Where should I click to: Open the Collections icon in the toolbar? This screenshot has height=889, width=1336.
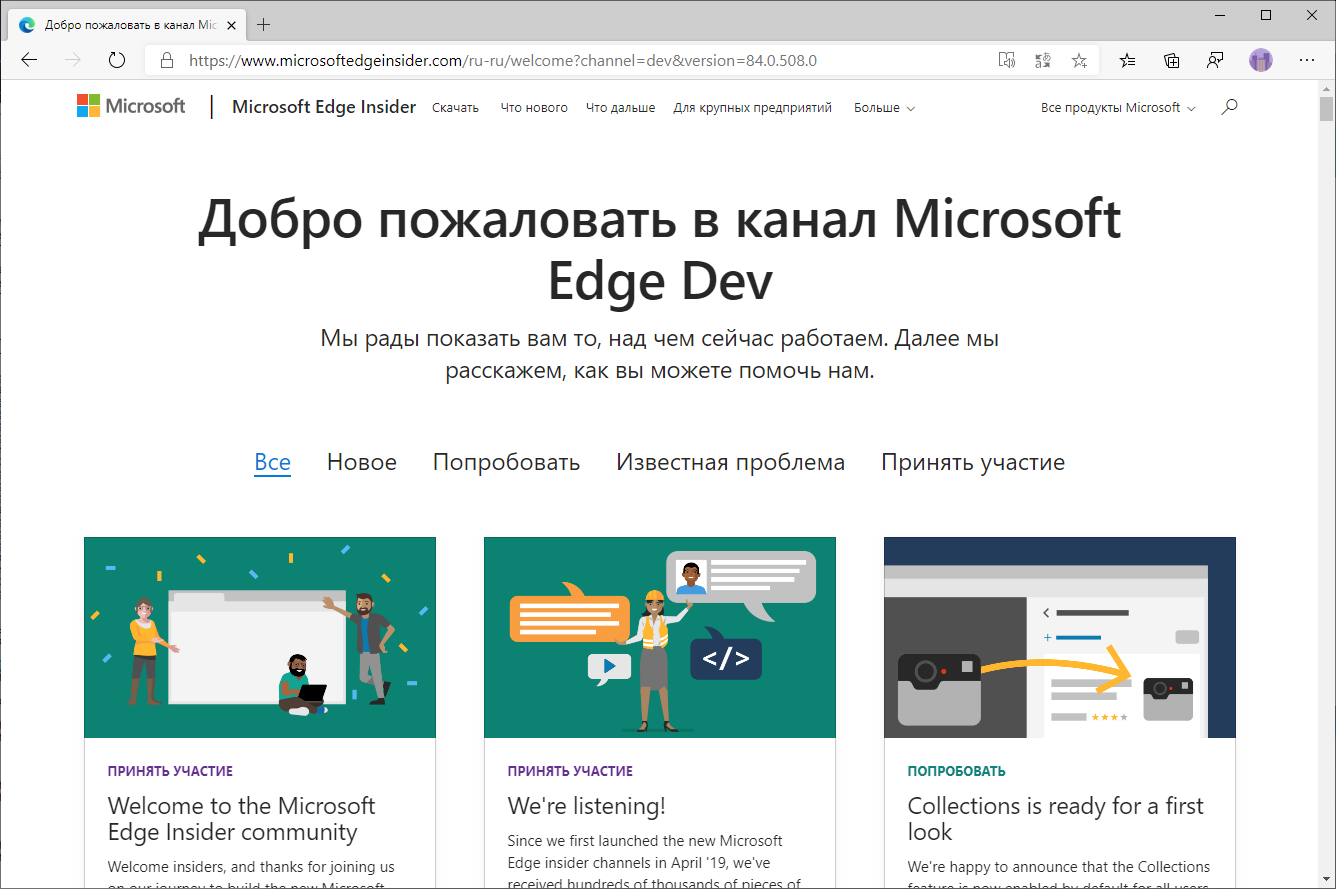point(1172,60)
